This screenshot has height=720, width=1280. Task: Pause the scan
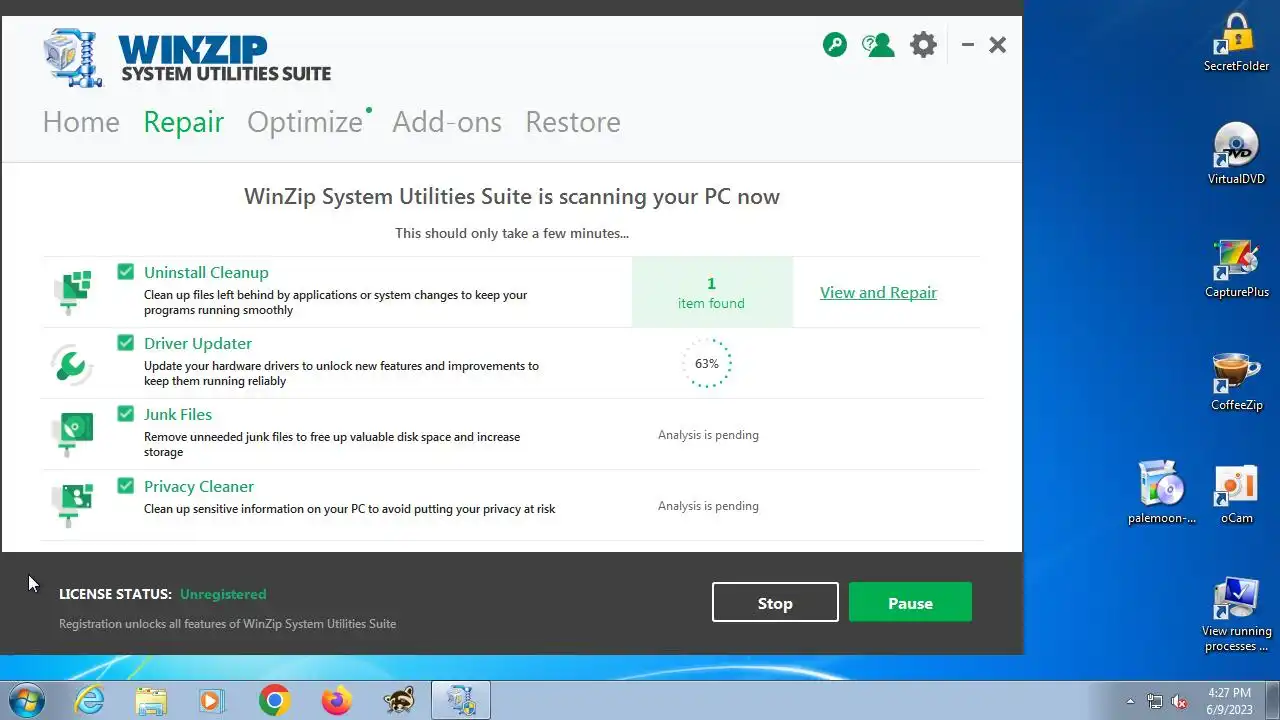point(910,603)
